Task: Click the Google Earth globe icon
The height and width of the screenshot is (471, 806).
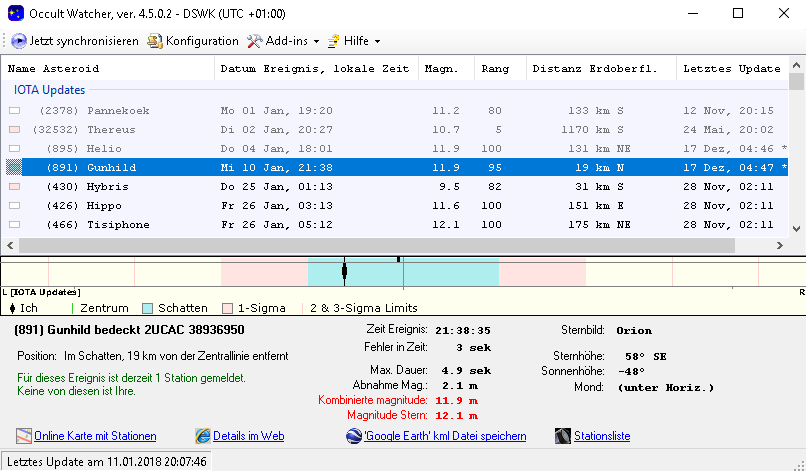Action: pos(354,436)
